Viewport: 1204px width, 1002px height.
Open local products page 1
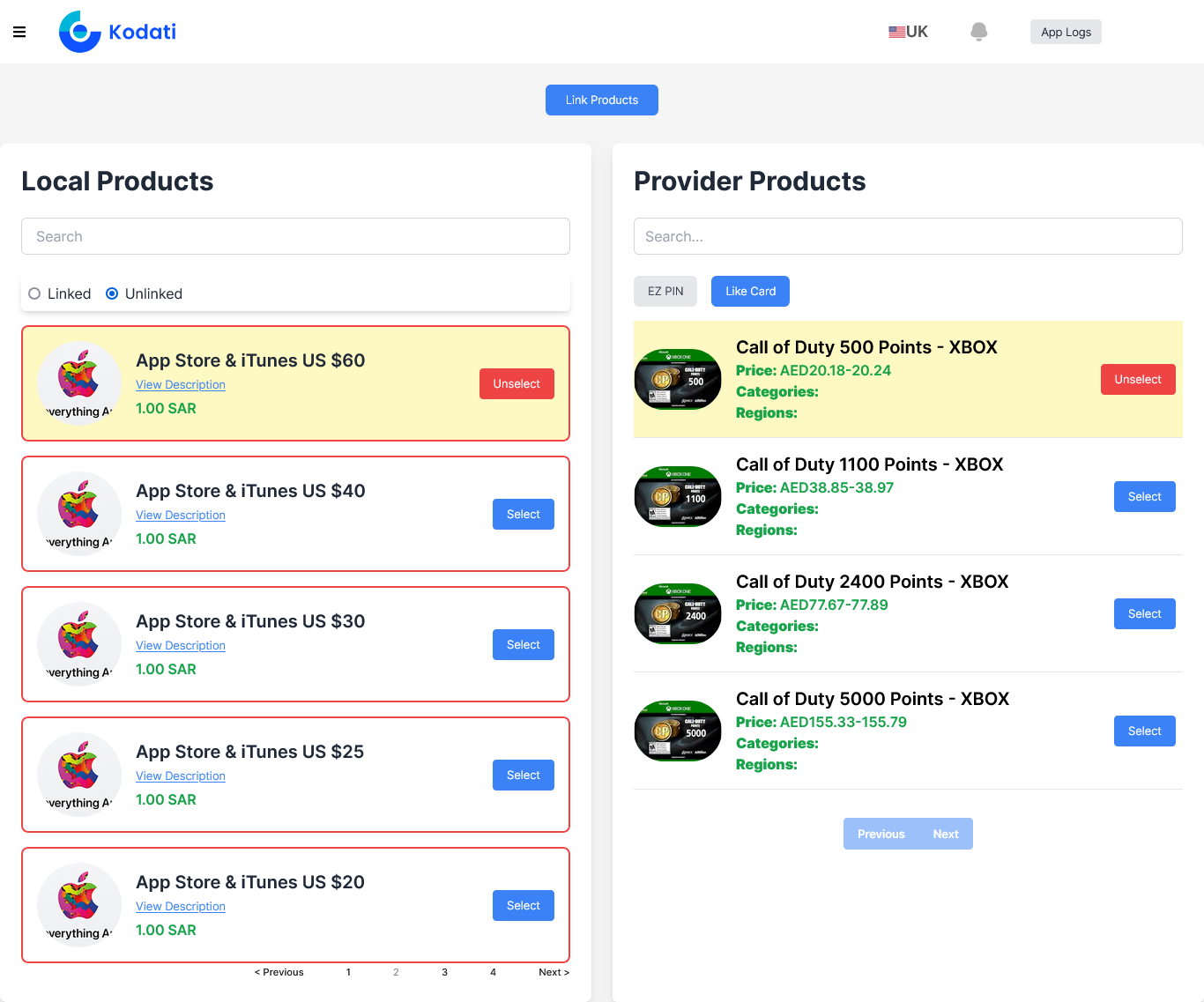348,972
